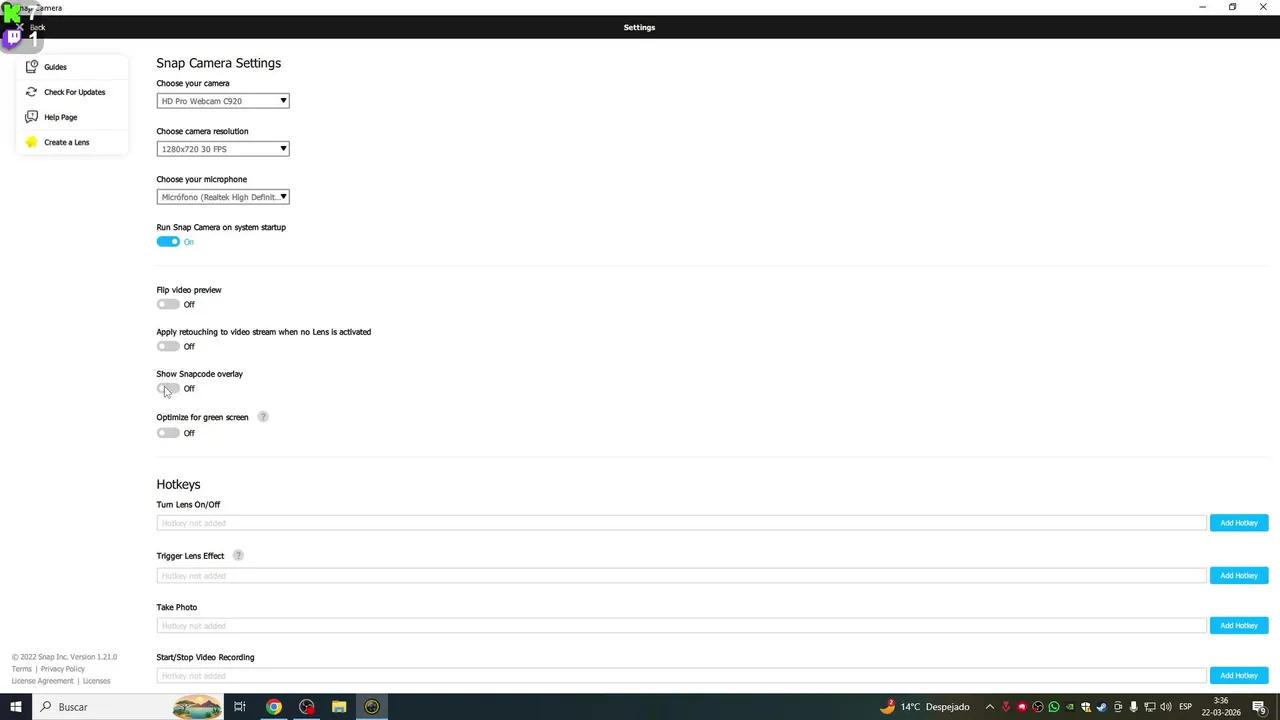Click the volume speaker tray icon
This screenshot has width=1280, height=720.
tap(1166, 707)
